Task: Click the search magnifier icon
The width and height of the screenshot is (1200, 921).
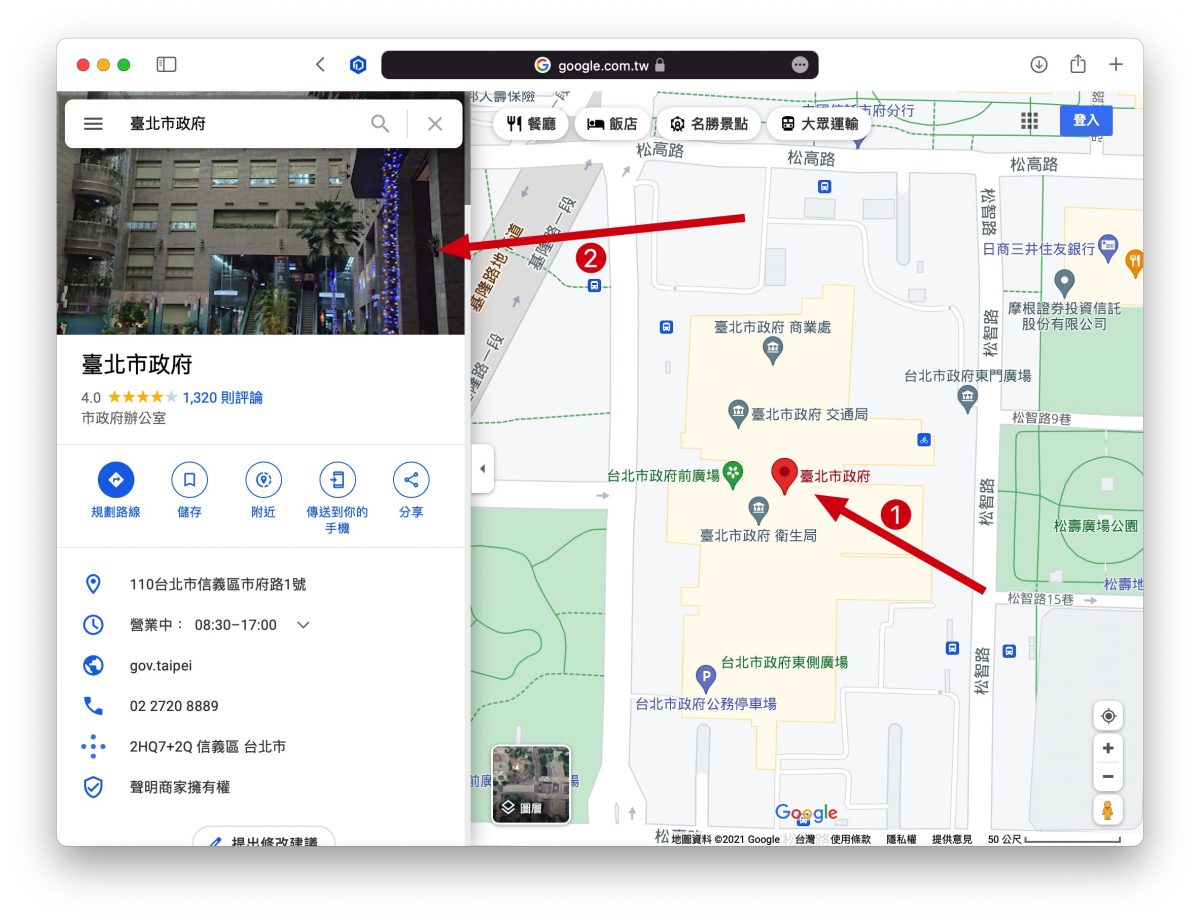Action: click(380, 124)
